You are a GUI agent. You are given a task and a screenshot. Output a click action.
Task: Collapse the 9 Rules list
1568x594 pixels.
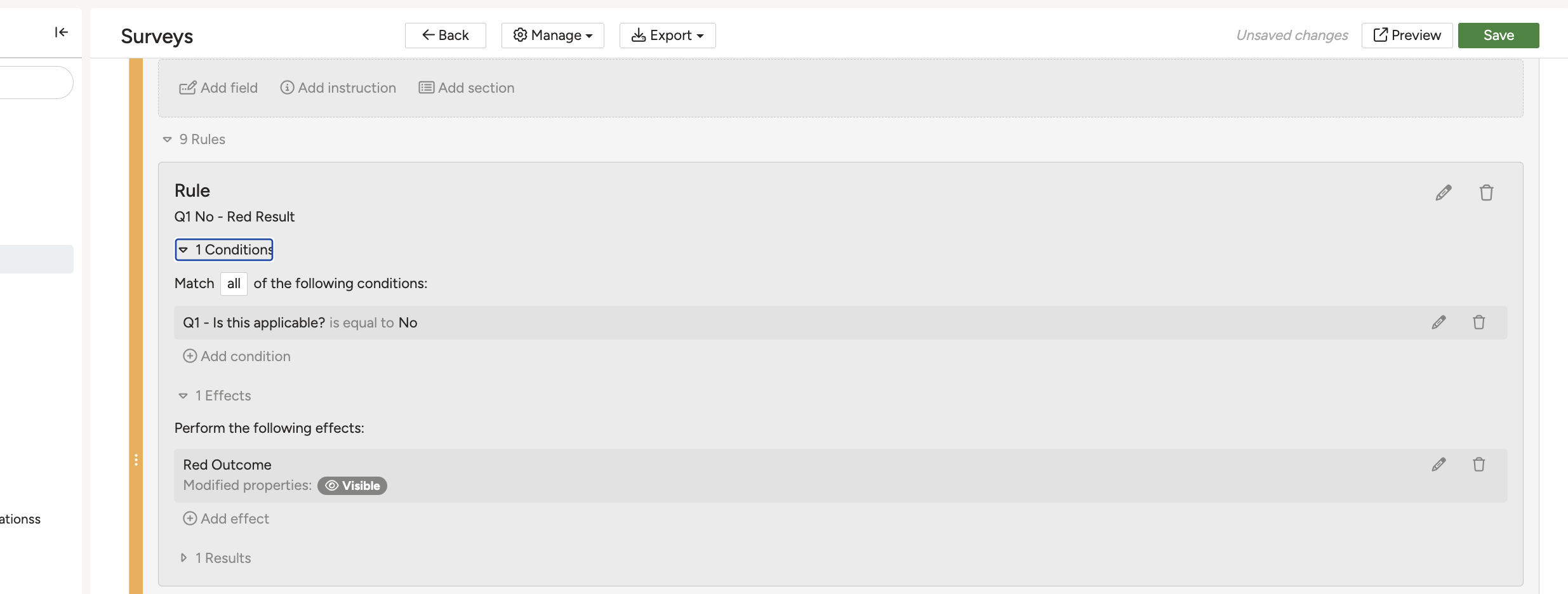(x=194, y=139)
